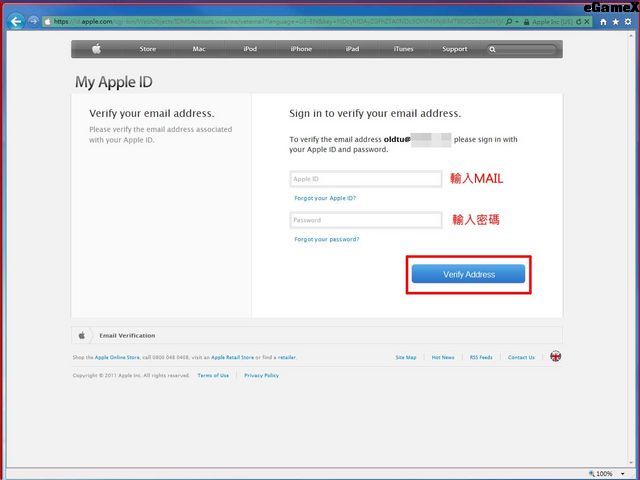Click the small Apple icon in footer breadcrumb
Screen dimensions: 640x480
coord(82,336)
